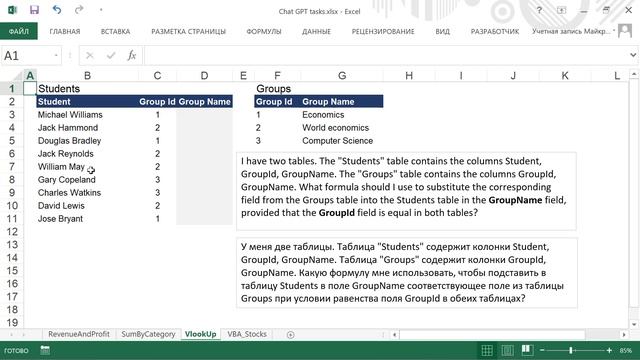Click into the formula bar
The height and width of the screenshot is (360, 640).
tap(385, 56)
